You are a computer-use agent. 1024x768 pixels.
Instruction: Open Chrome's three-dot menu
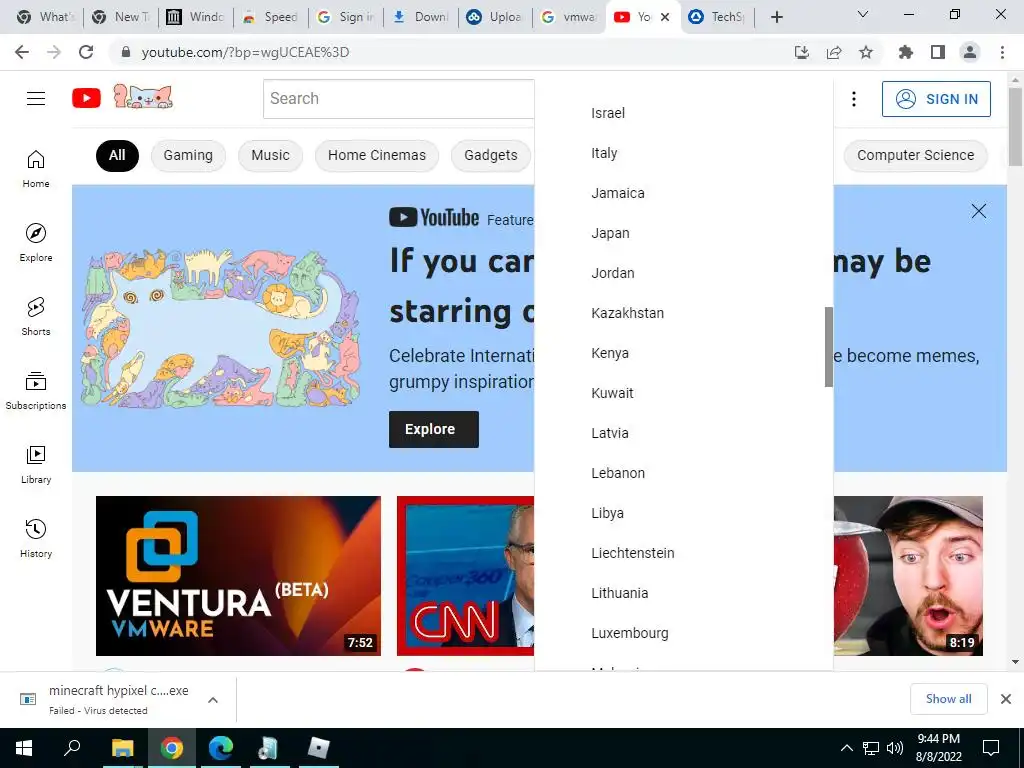[x=1002, y=52]
